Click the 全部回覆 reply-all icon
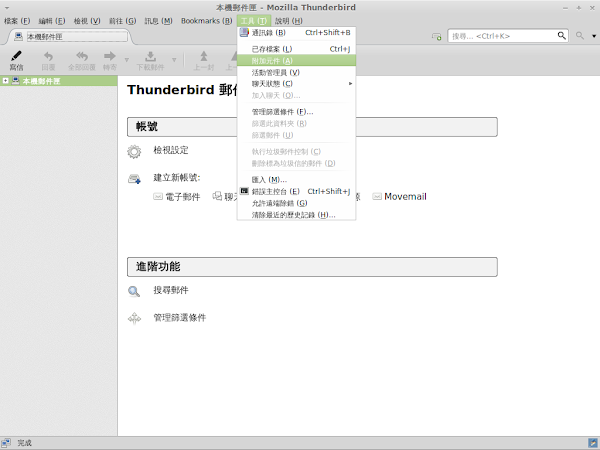Viewport: 600px width, 450px height. tap(82, 56)
